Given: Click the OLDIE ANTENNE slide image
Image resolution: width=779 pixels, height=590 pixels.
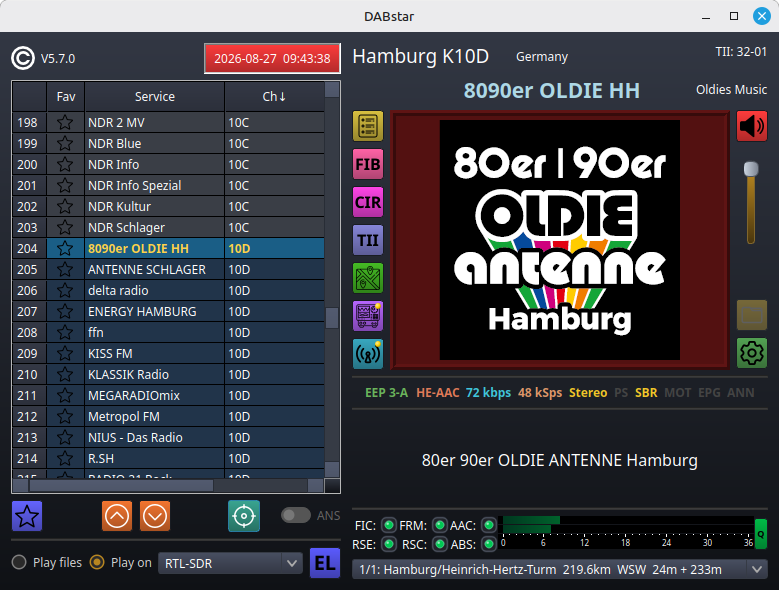Looking at the screenshot, I should [x=559, y=240].
